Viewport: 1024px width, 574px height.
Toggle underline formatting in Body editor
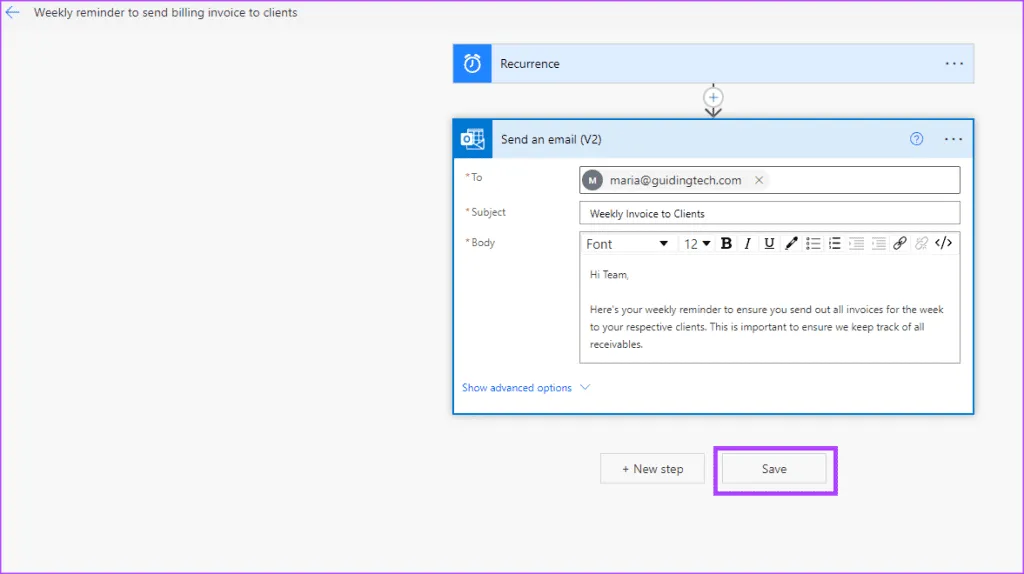coord(769,244)
